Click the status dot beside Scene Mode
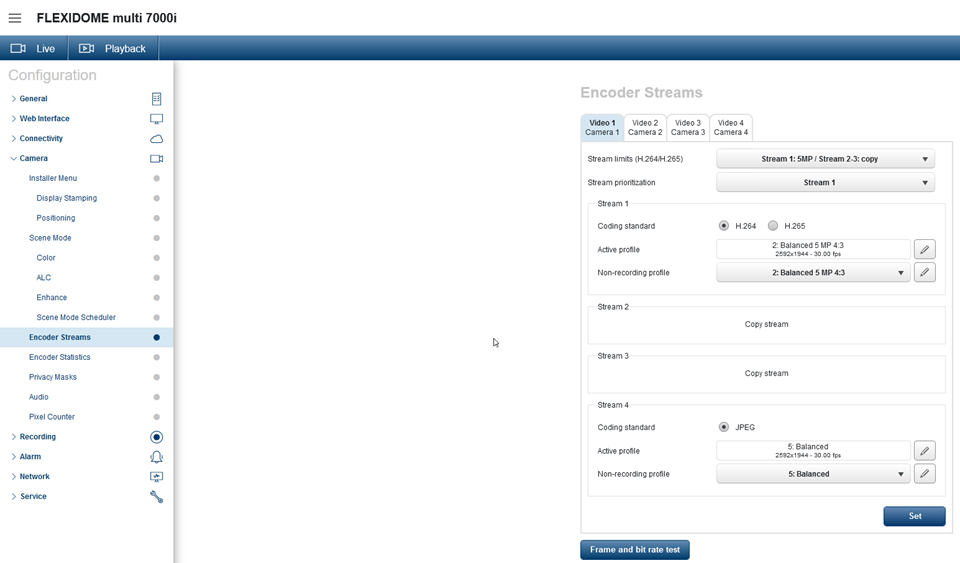This screenshot has height=563, width=960. [x=157, y=238]
